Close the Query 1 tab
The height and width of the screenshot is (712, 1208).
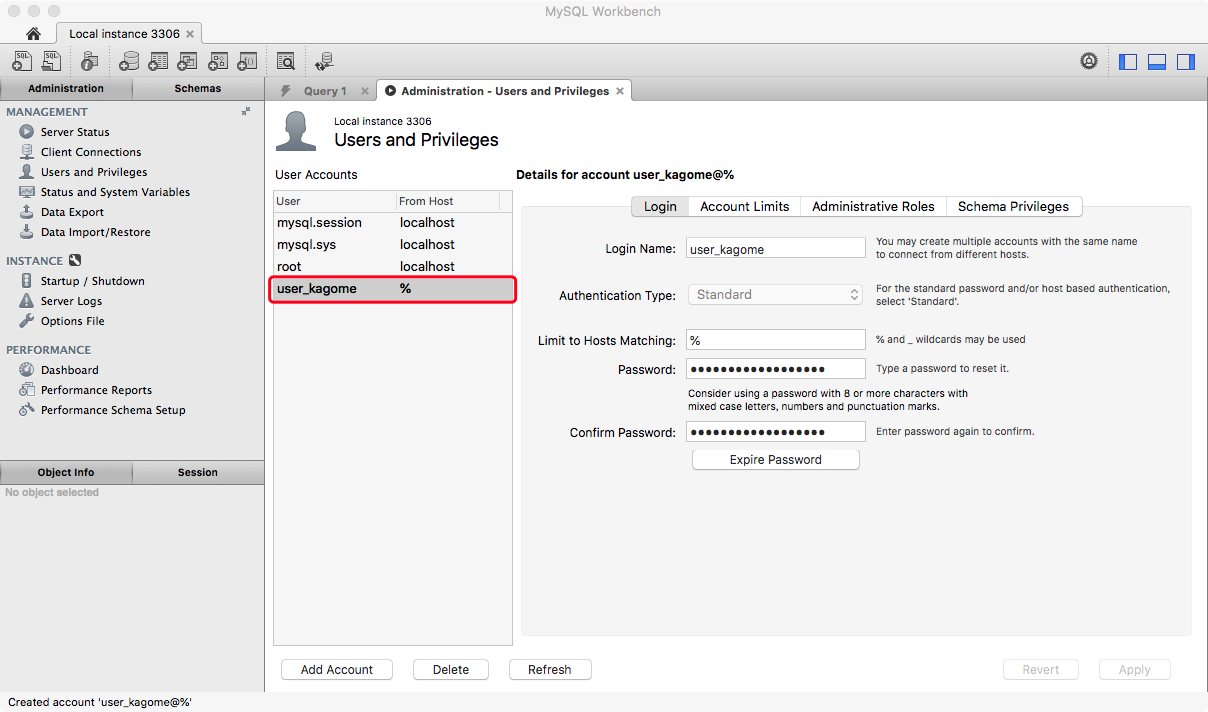364,91
